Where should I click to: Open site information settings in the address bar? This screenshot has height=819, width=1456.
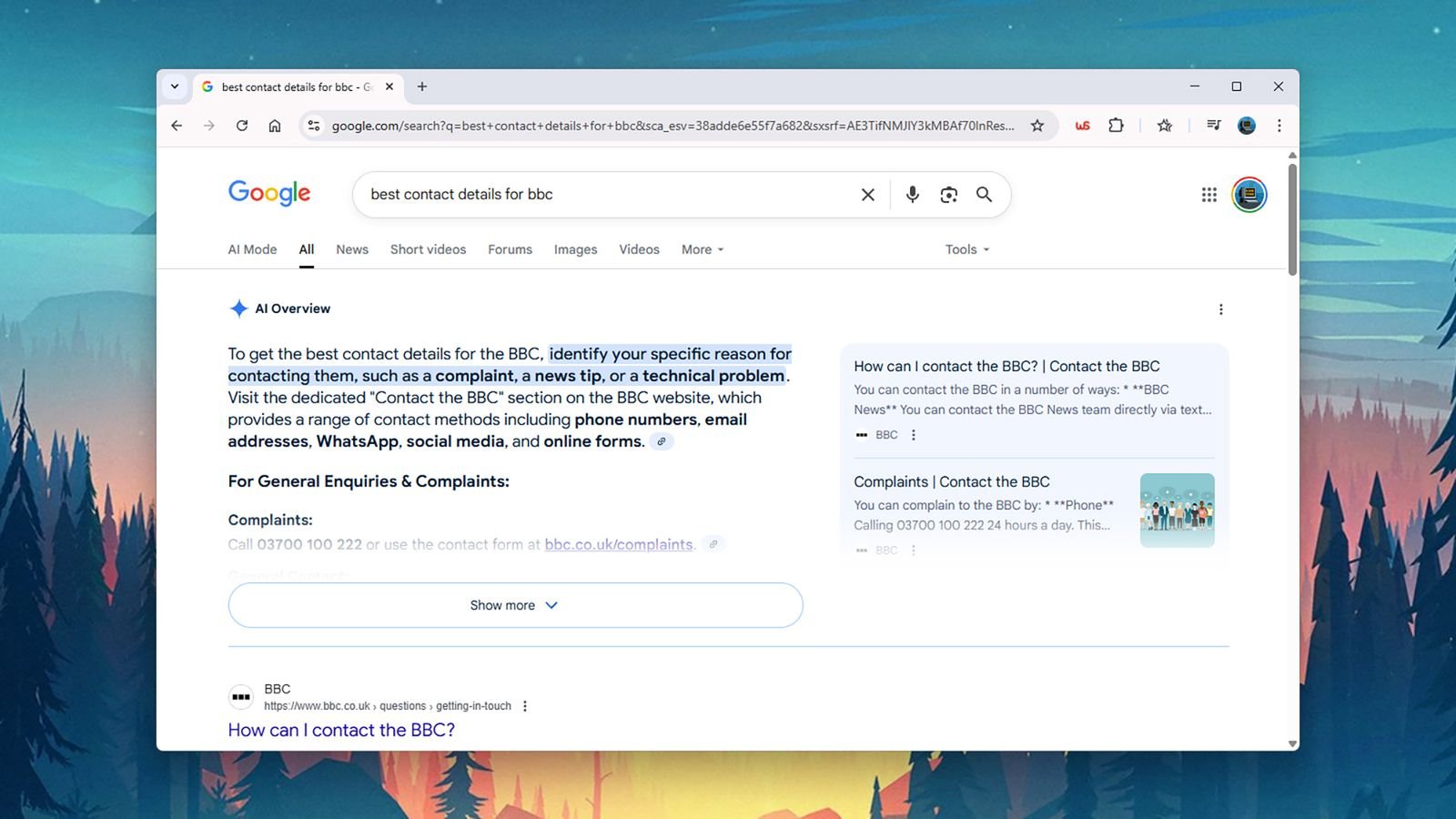(x=313, y=126)
